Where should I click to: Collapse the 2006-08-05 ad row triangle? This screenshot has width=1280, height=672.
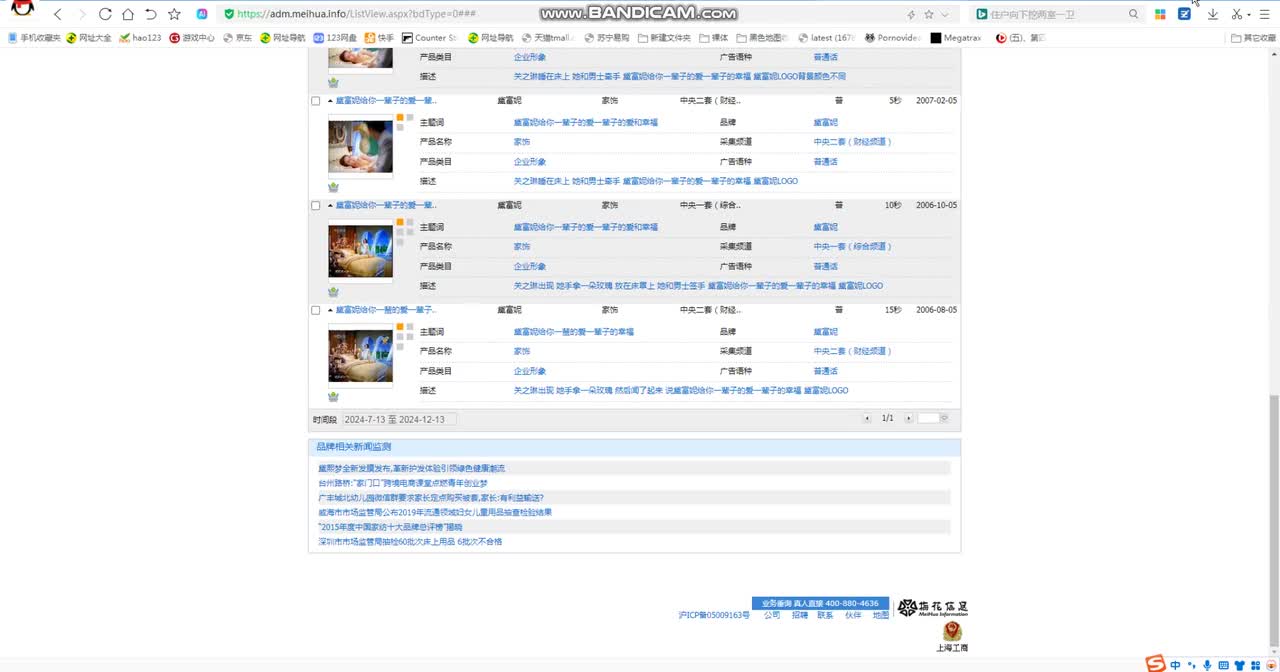coord(330,310)
